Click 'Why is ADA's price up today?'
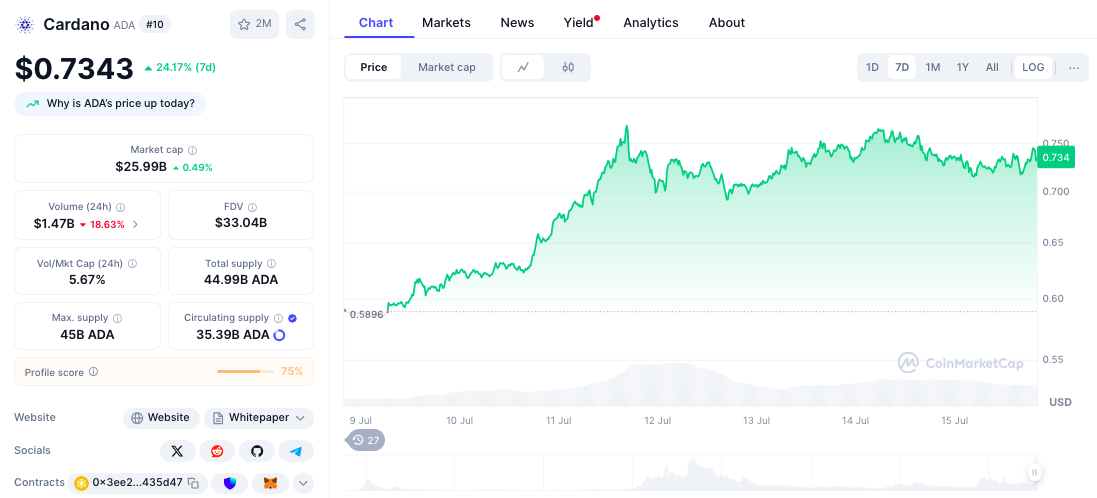 (110, 104)
